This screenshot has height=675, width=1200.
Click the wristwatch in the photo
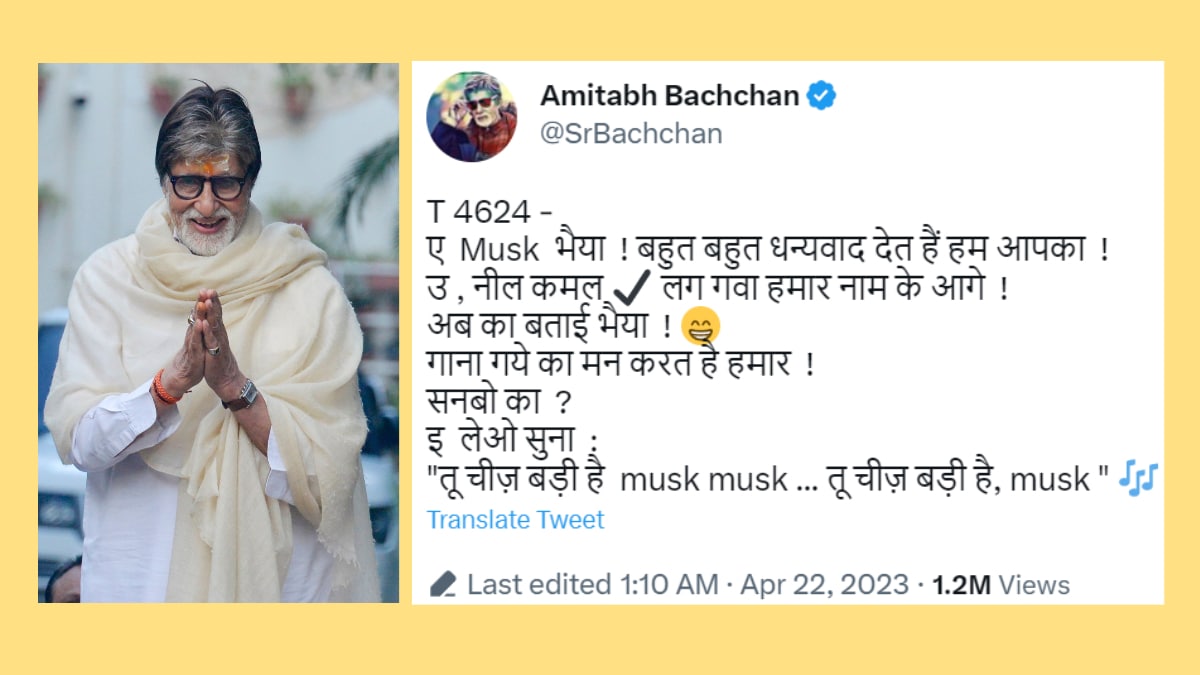(x=240, y=396)
